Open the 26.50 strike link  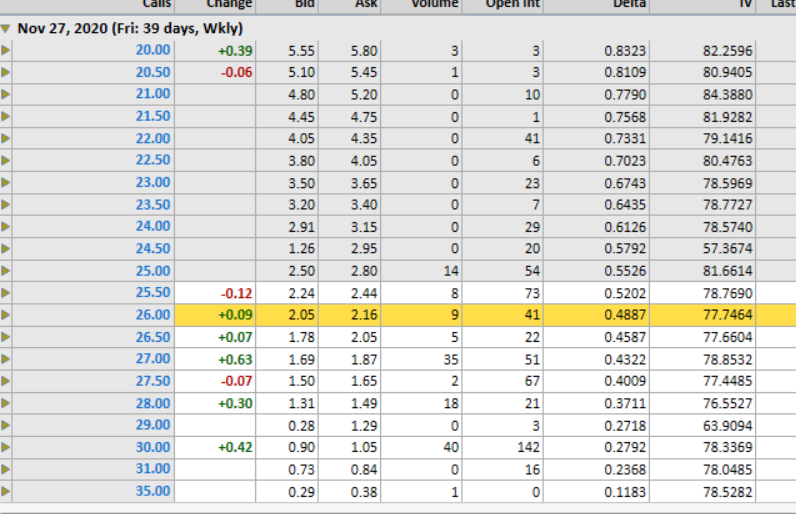153,337
